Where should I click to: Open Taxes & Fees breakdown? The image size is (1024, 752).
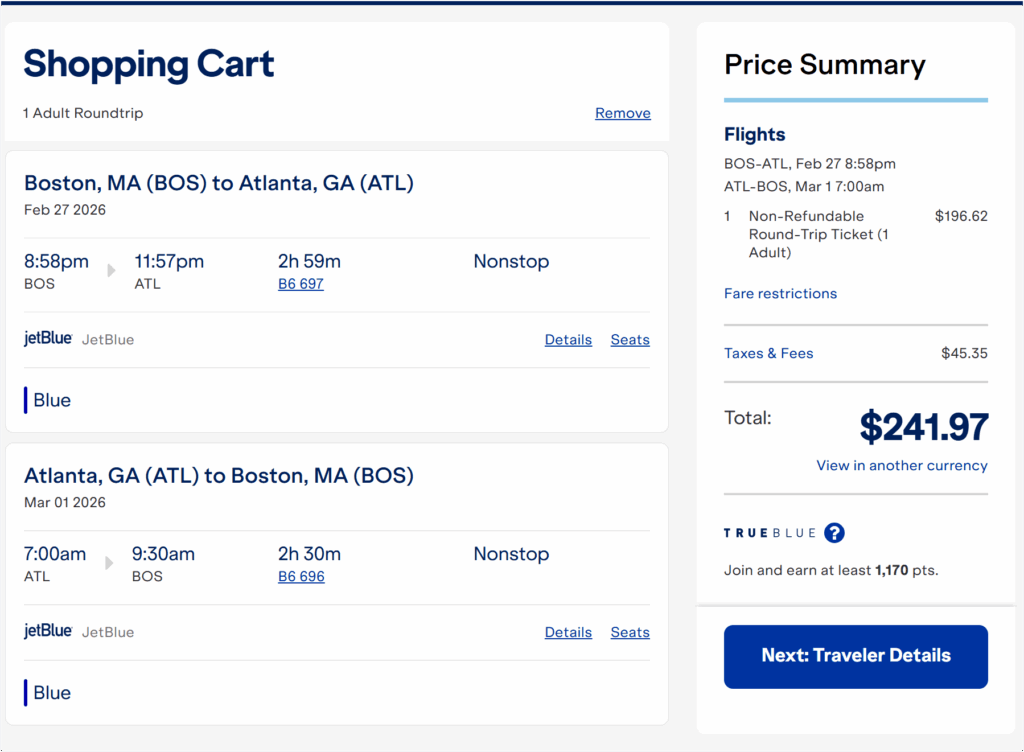(x=768, y=352)
